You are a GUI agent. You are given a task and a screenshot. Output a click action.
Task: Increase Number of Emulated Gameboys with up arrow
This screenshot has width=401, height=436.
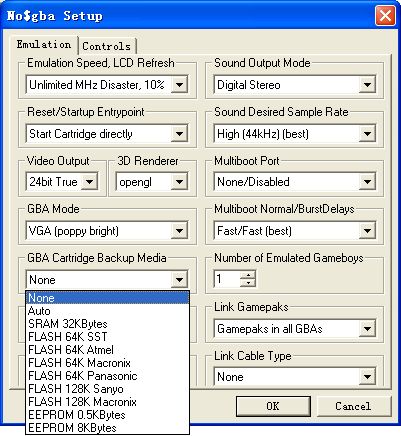[248, 275]
